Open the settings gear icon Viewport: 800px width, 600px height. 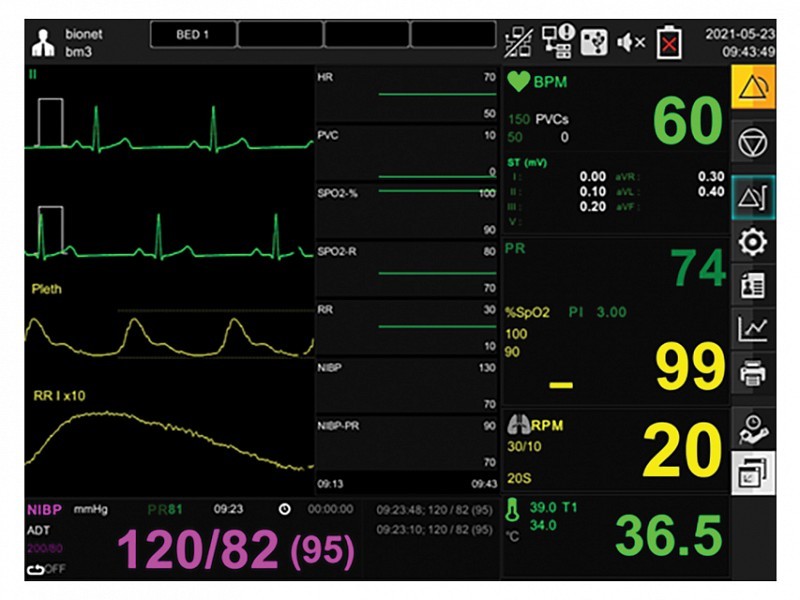point(753,241)
